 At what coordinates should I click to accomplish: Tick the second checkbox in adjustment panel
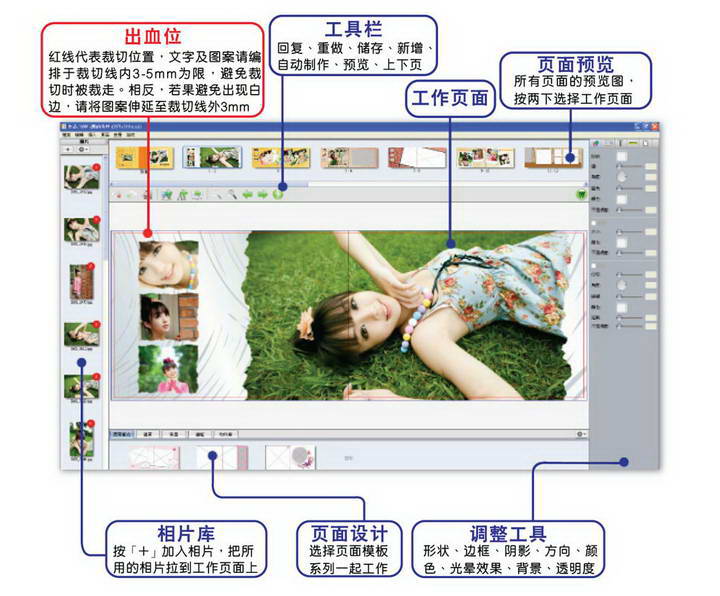point(594,265)
